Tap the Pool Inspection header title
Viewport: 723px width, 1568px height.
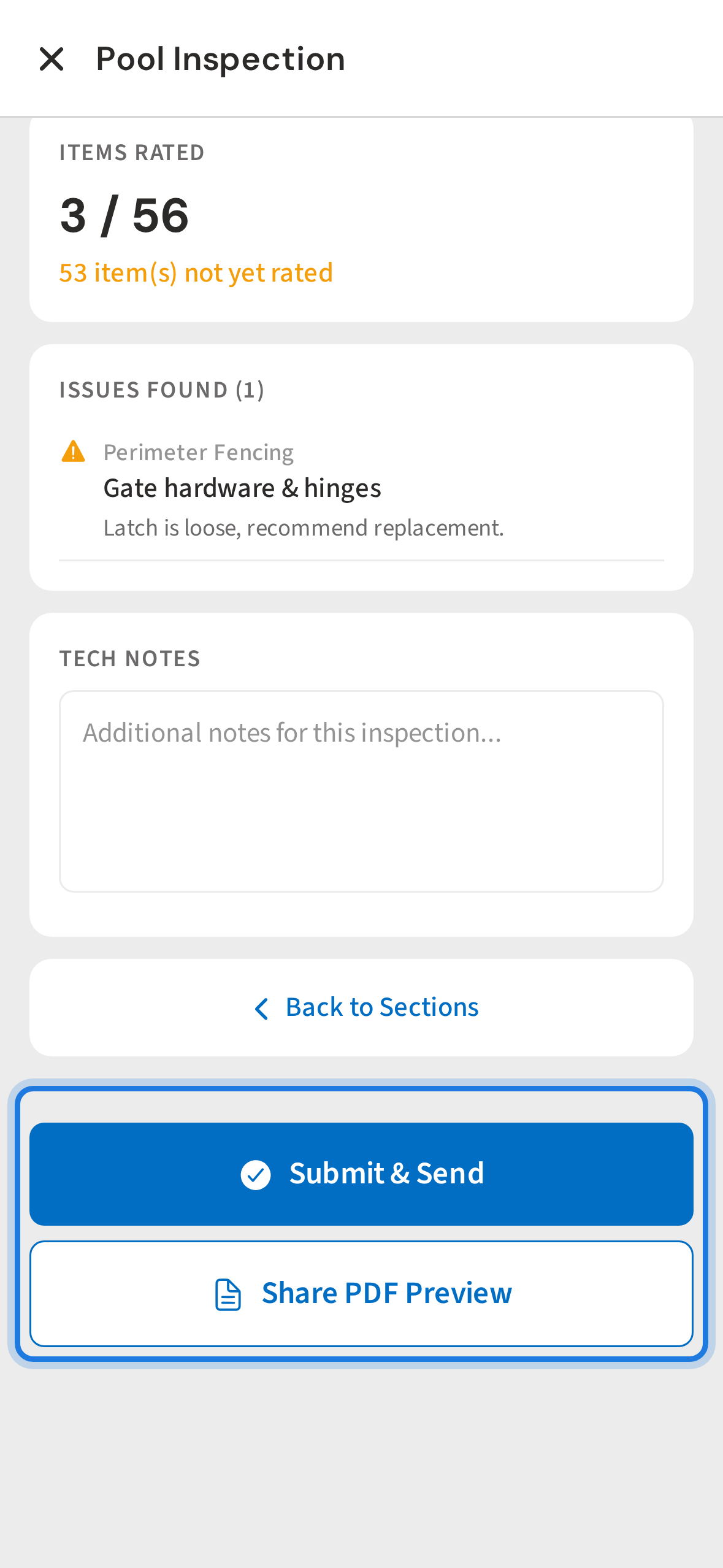[221, 60]
